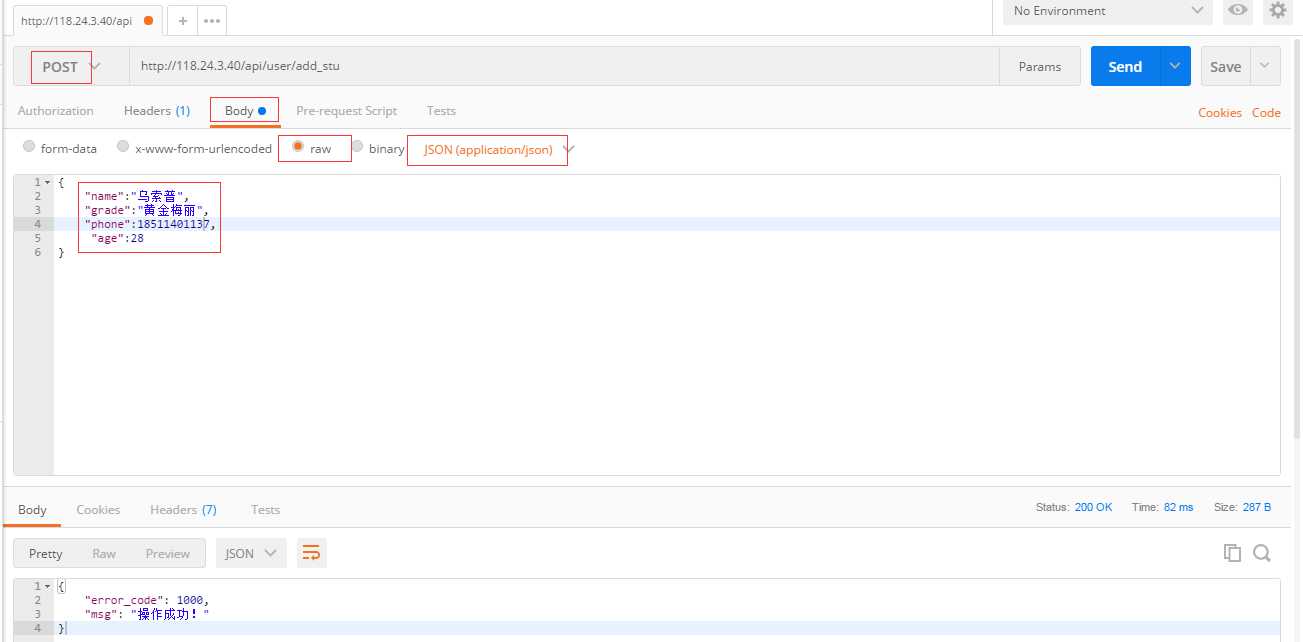Image resolution: width=1303 pixels, height=642 pixels.
Task: Click the Send button
Action: pos(1125,67)
